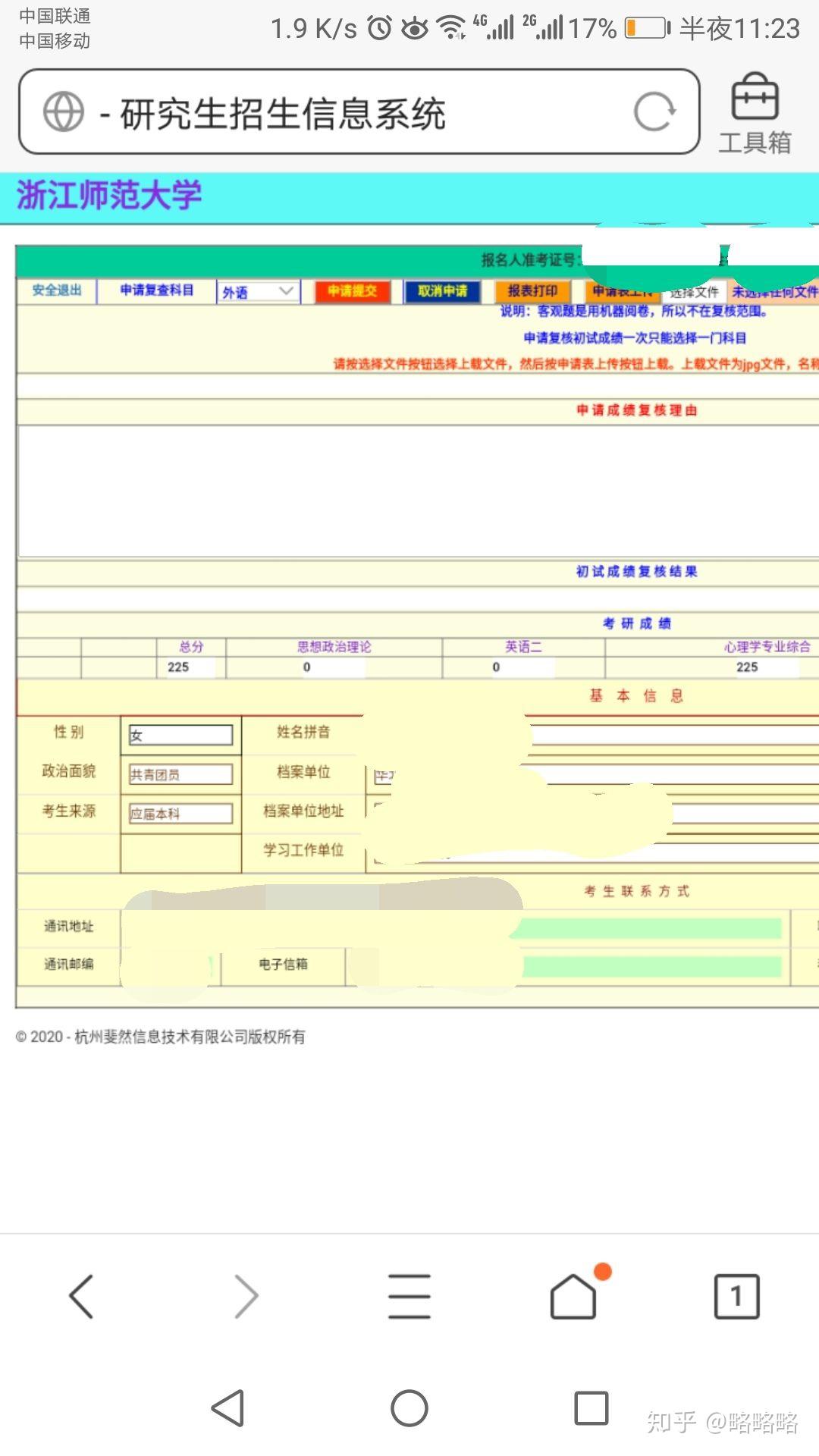Image resolution: width=819 pixels, height=1456 pixels.
Task: Click the blue 取消申请 button
Action: 442,291
